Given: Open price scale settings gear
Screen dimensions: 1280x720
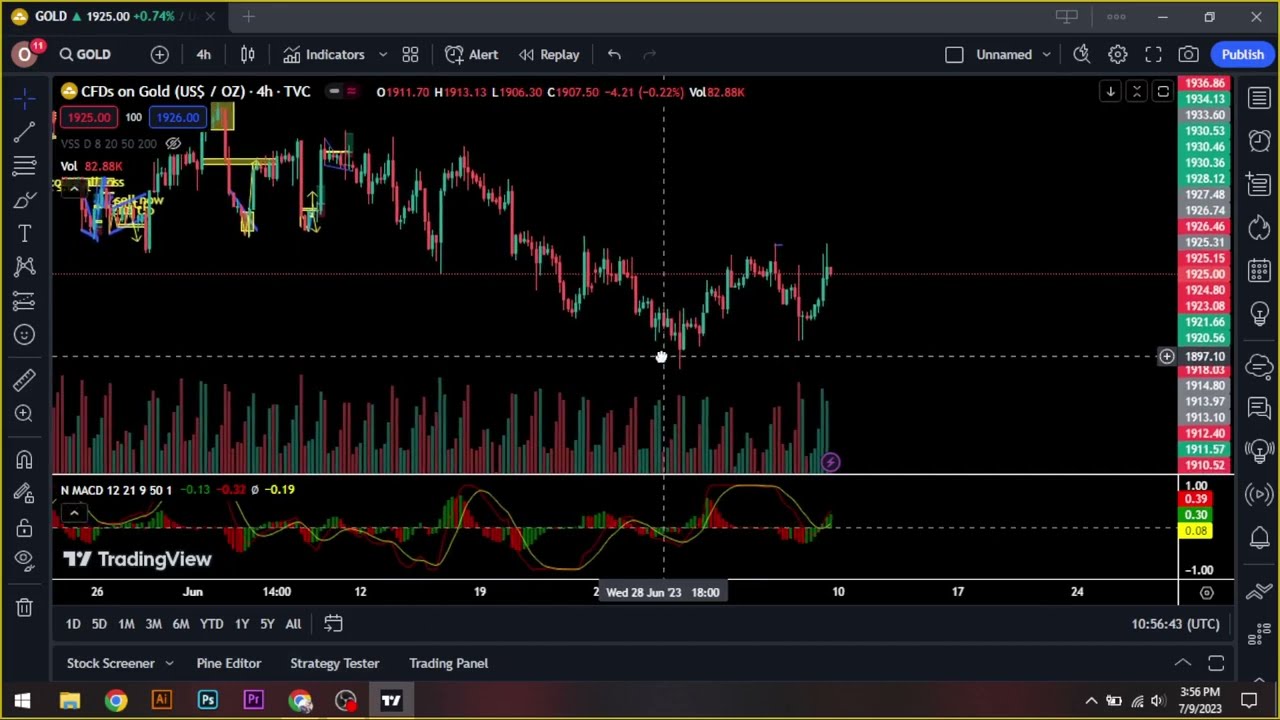Looking at the screenshot, I should 1207,593.
